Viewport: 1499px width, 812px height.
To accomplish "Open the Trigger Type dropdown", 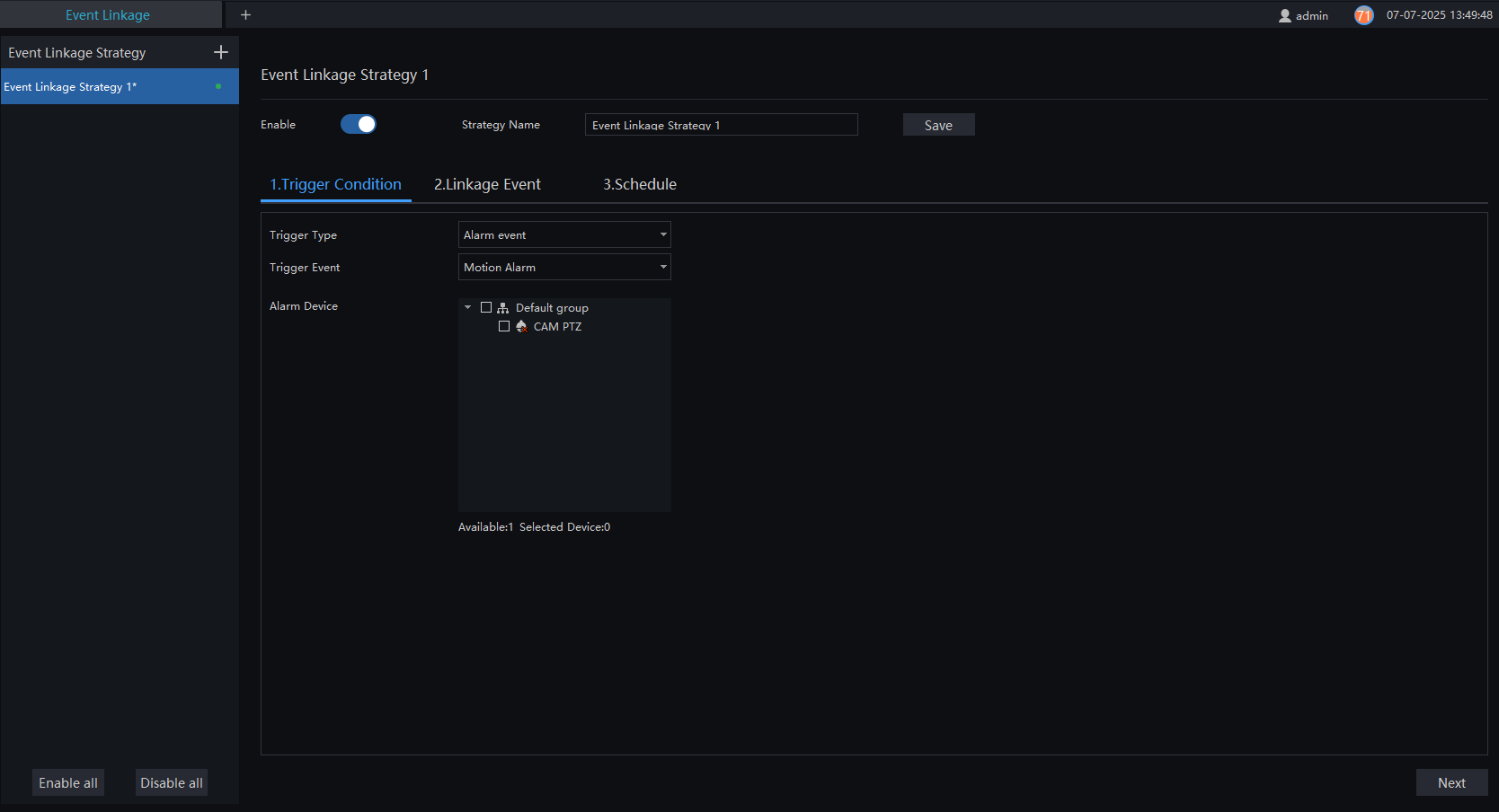I will pos(564,234).
